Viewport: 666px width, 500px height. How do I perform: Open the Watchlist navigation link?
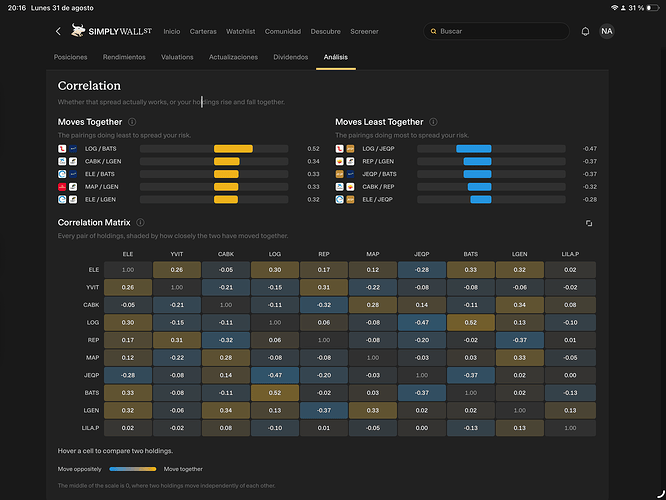(240, 31)
